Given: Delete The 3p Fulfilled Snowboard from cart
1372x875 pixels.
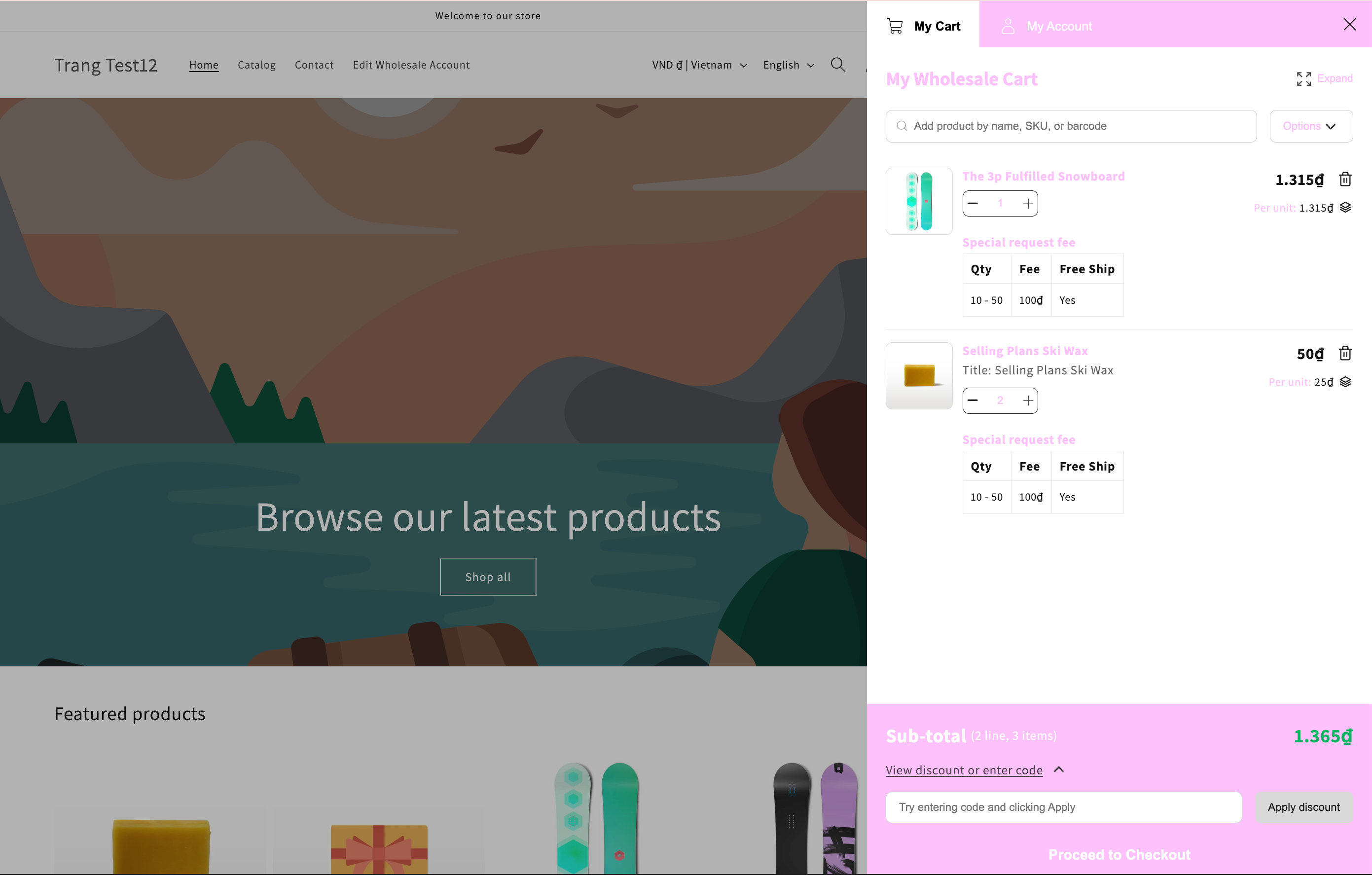Looking at the screenshot, I should 1345,180.
